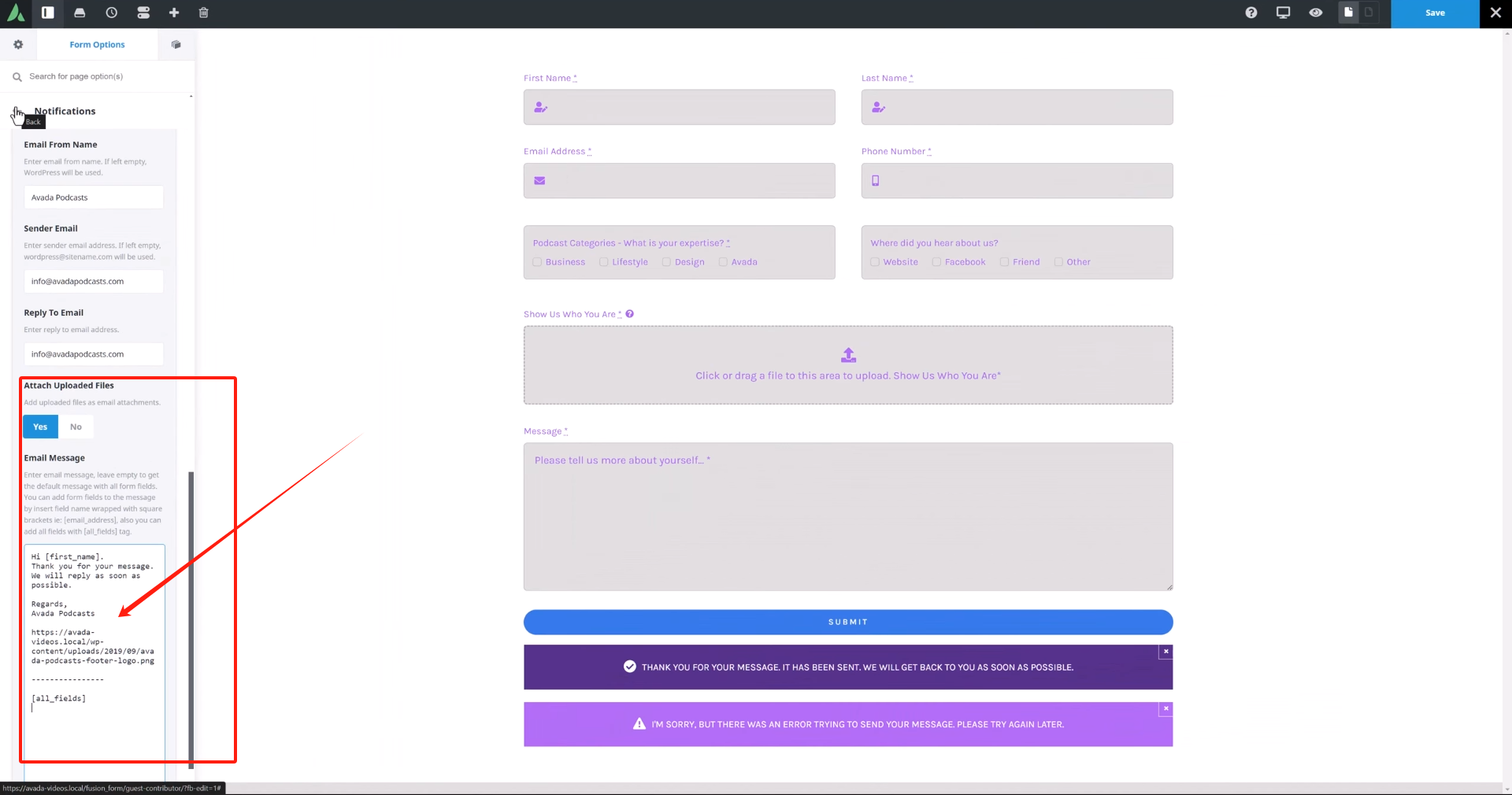The image size is (1512, 795).
Task: Open the help question mark icon
Action: [x=1251, y=13]
